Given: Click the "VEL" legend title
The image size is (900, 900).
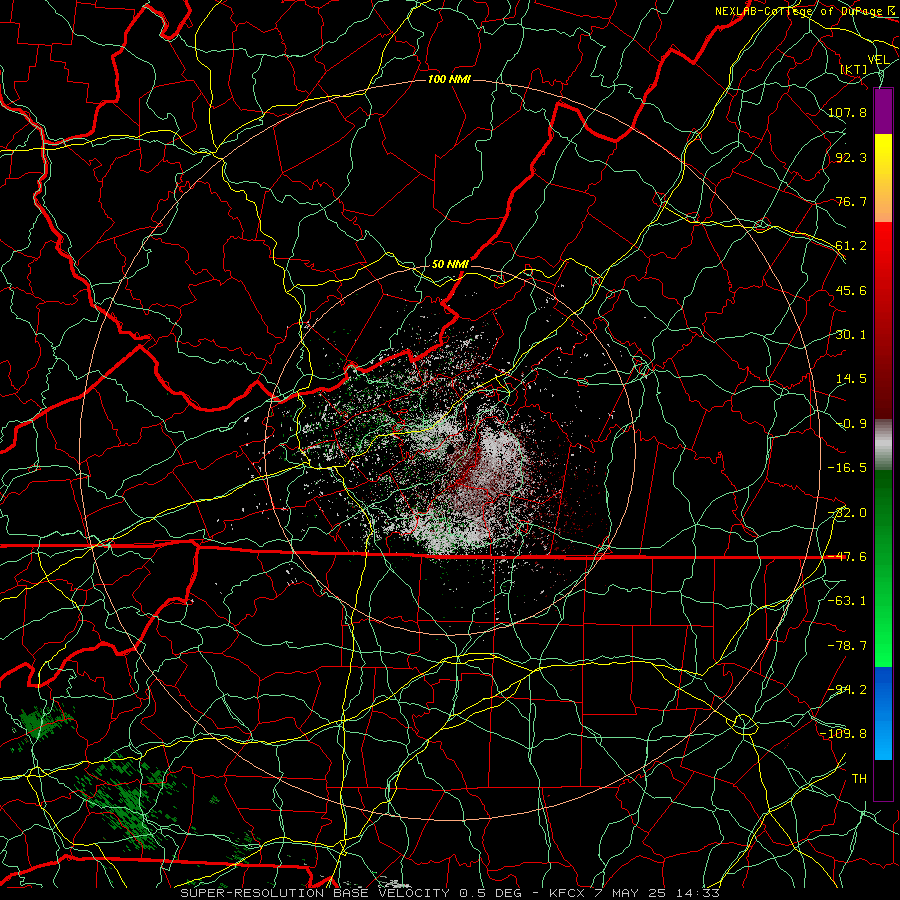Looking at the screenshot, I should pyautogui.click(x=878, y=60).
